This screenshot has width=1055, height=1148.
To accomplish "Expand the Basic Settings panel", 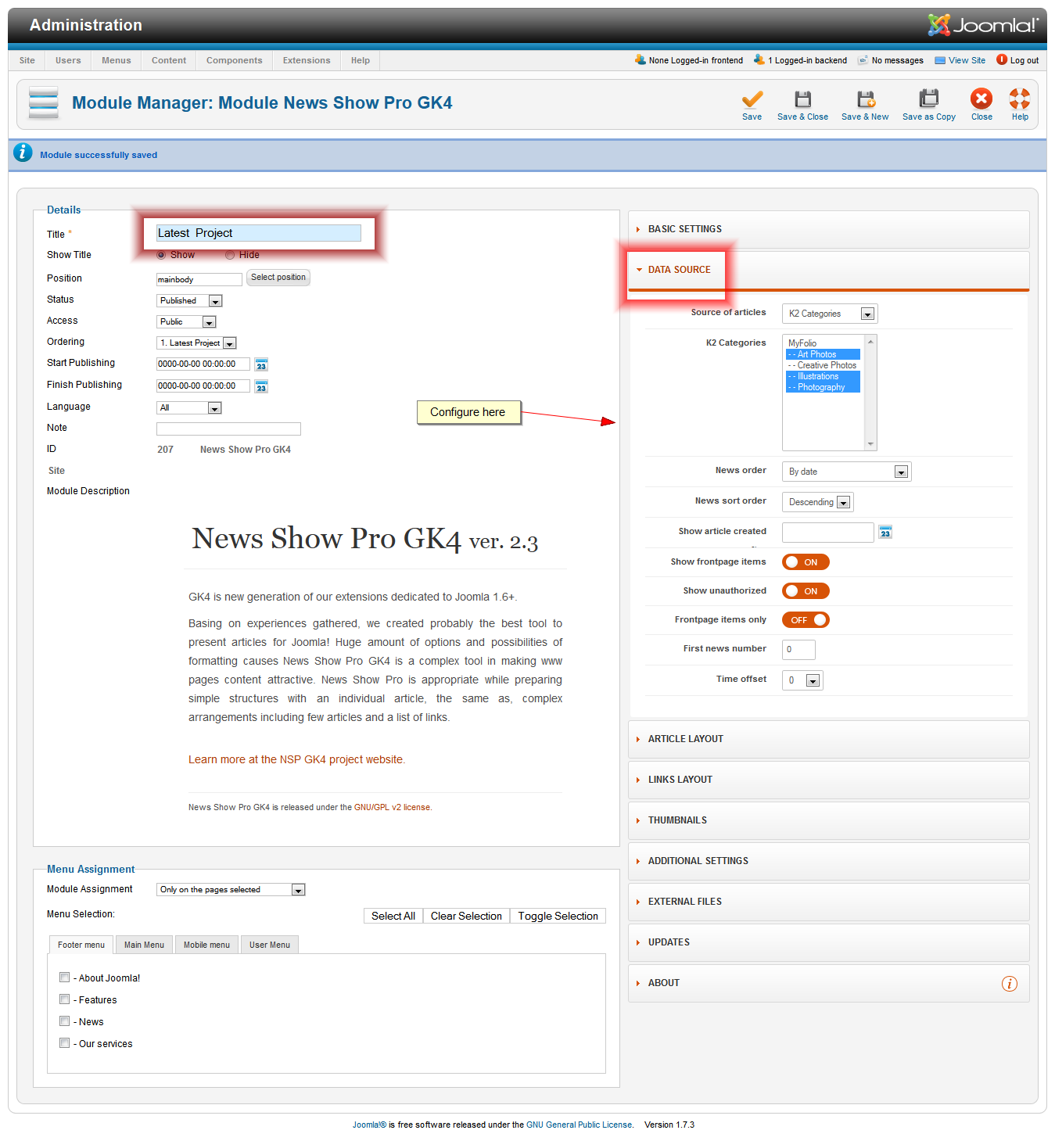I will [828, 229].
